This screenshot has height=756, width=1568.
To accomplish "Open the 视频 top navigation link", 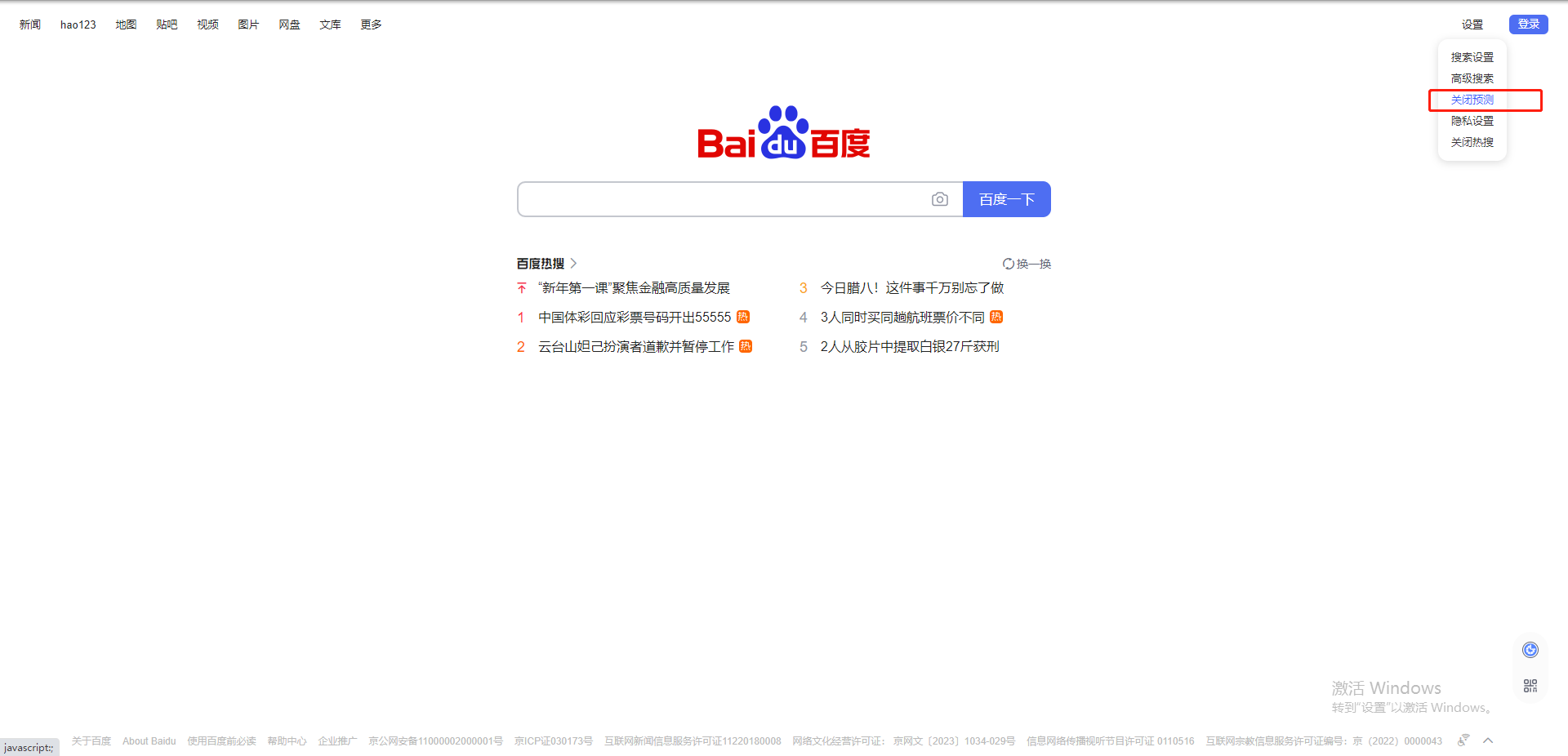I will (x=208, y=24).
